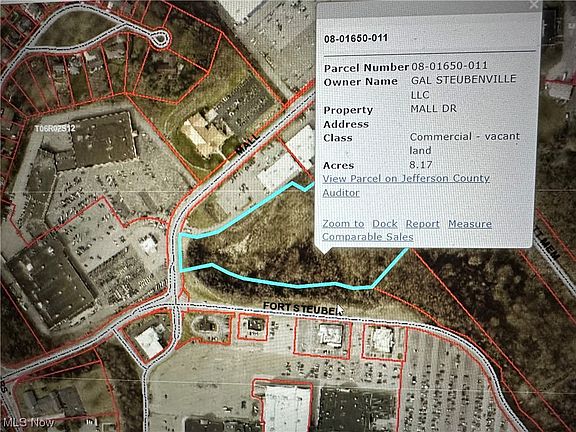Click the GAL STEUBENVILLE LLC owner name value

(464, 87)
